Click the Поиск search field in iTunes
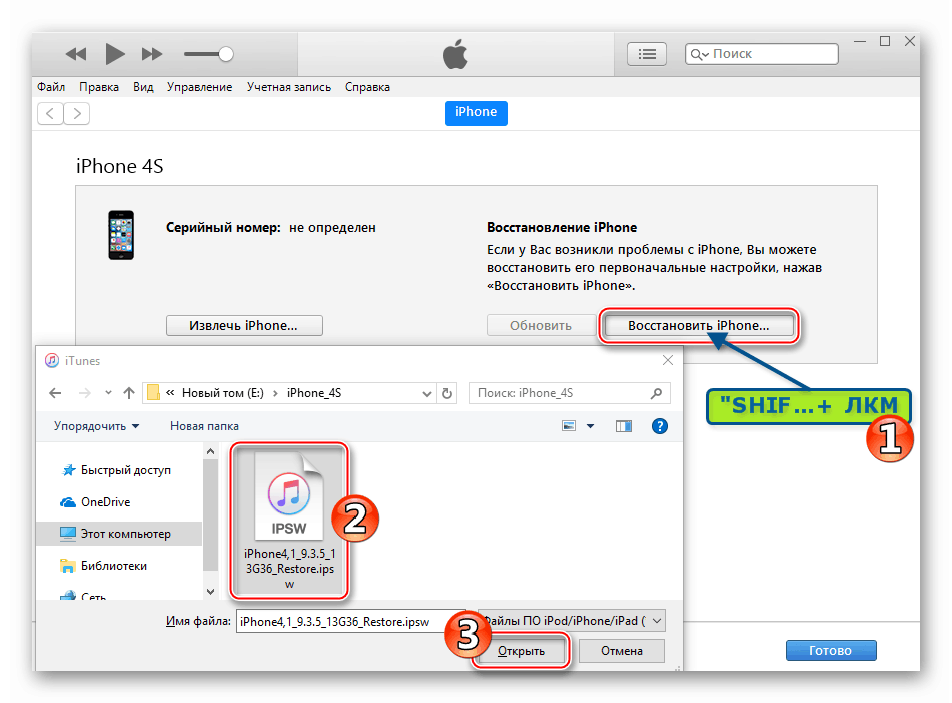 point(762,54)
